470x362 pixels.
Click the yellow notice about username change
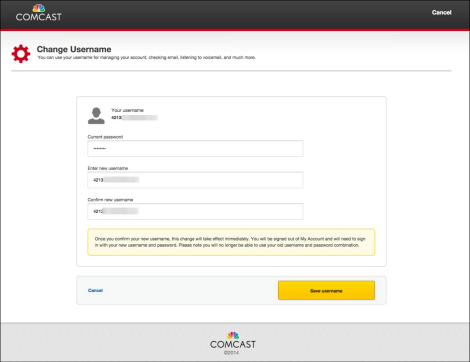pyautogui.click(x=231, y=242)
